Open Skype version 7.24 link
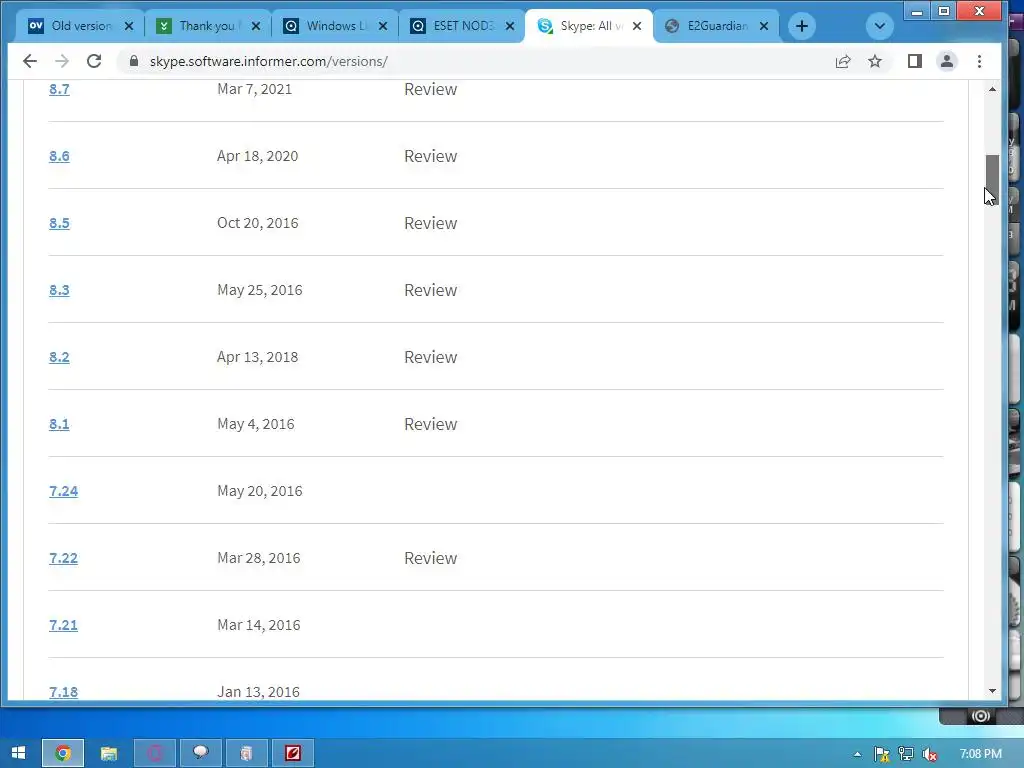This screenshot has width=1024, height=768. (63, 491)
